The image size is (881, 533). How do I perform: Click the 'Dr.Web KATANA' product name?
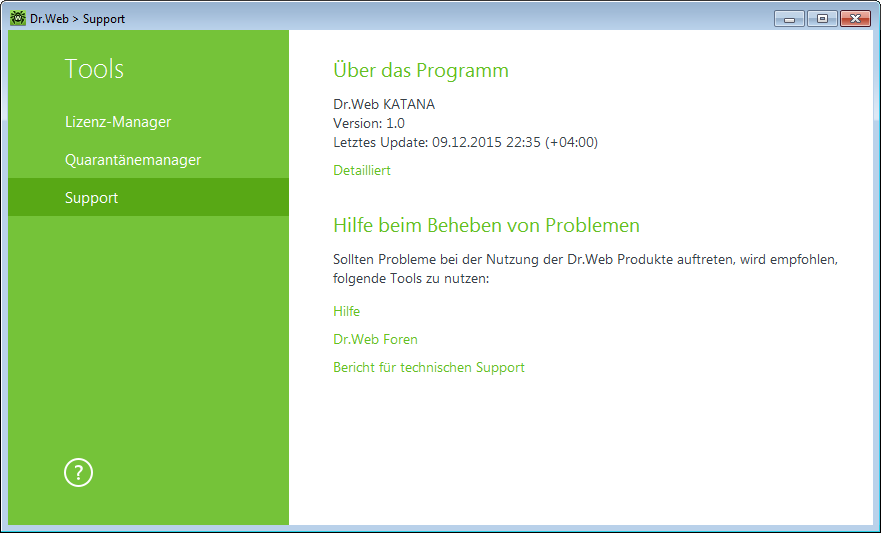click(x=384, y=104)
